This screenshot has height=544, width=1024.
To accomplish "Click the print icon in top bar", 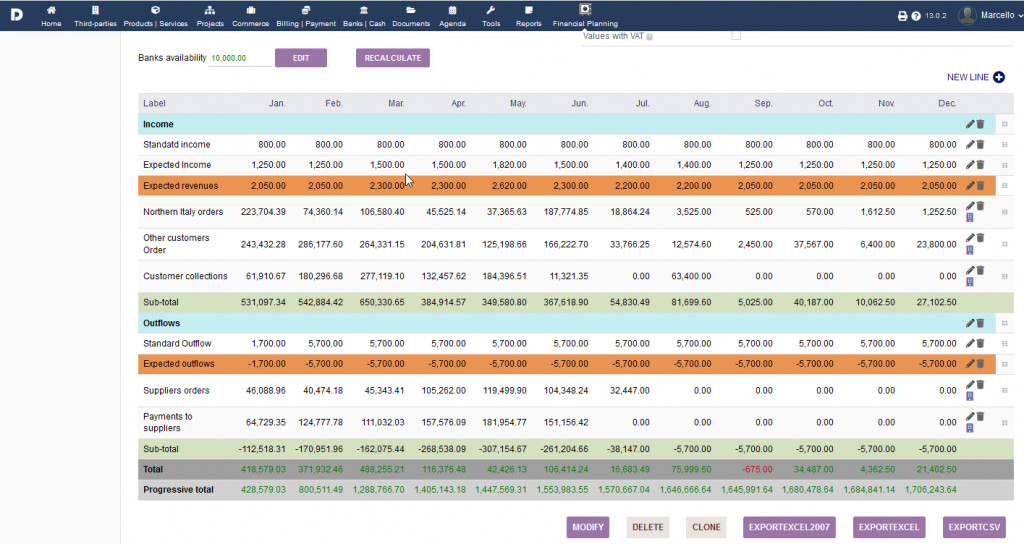I will coord(902,16).
